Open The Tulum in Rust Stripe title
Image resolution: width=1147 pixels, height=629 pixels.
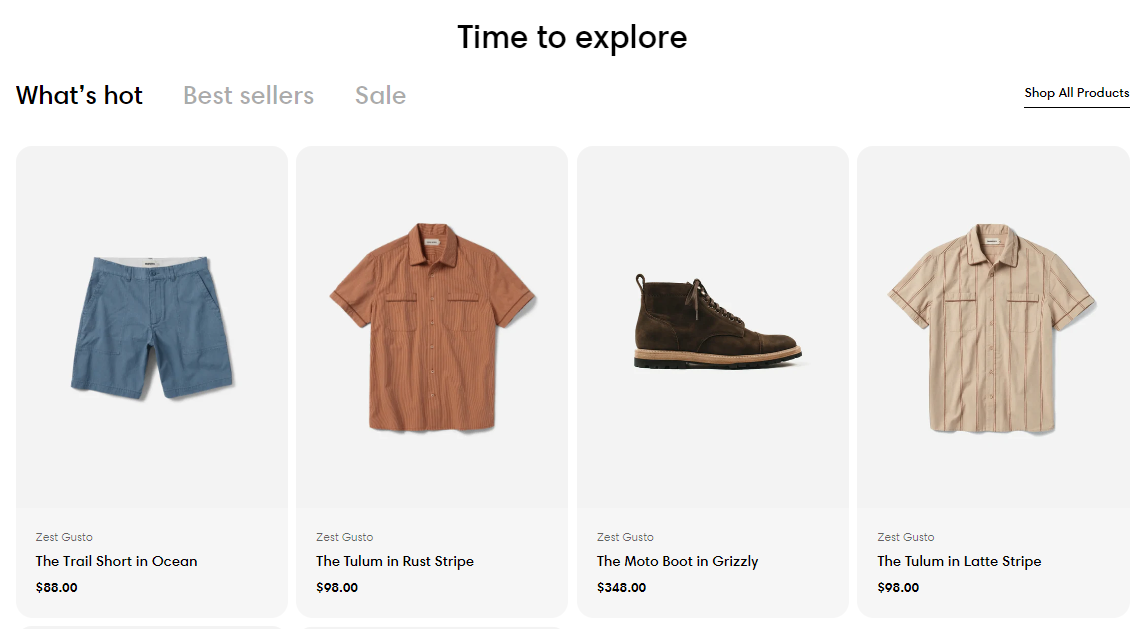(x=395, y=561)
